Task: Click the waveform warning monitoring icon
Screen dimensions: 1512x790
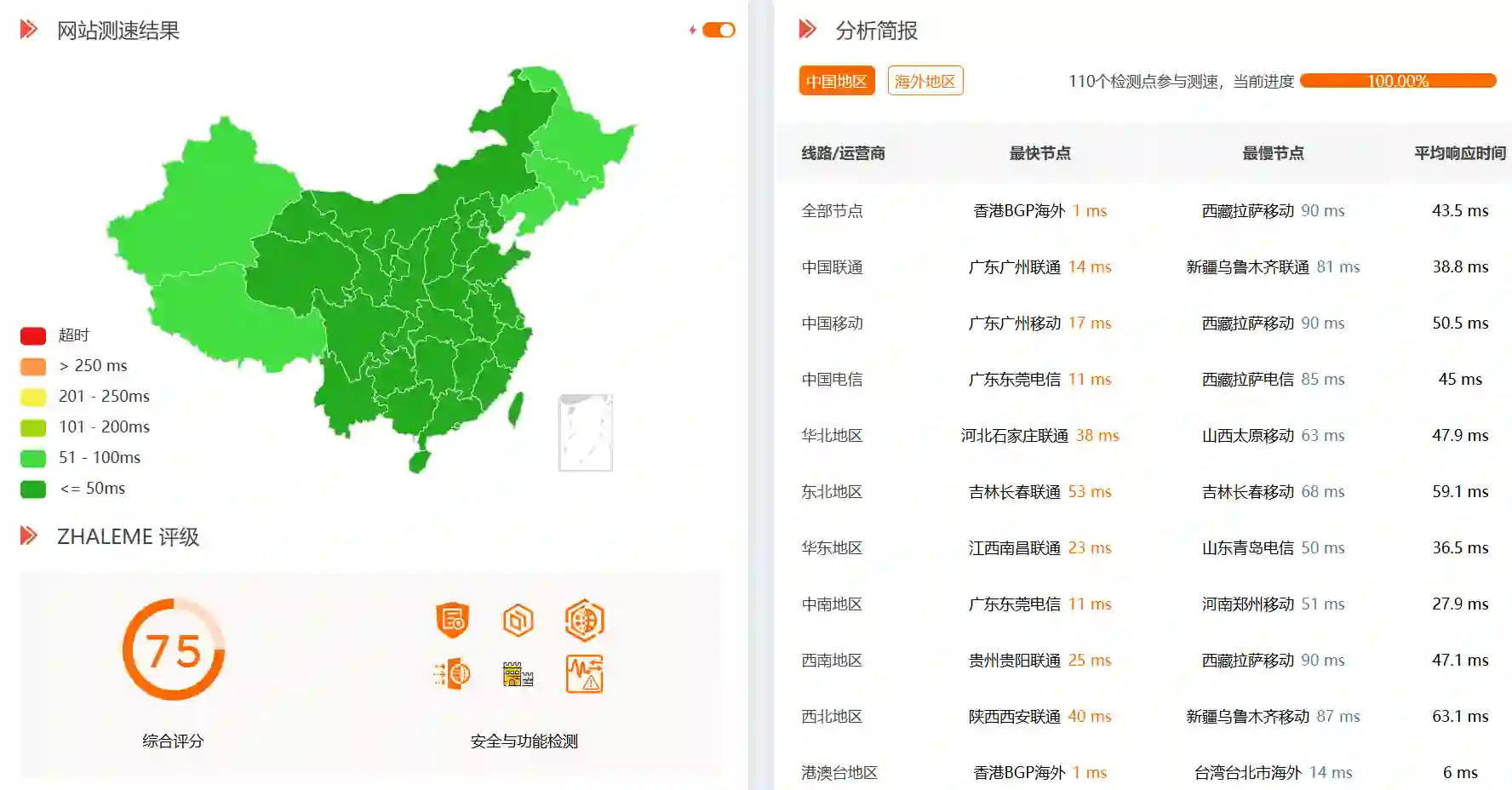Action: (585, 673)
